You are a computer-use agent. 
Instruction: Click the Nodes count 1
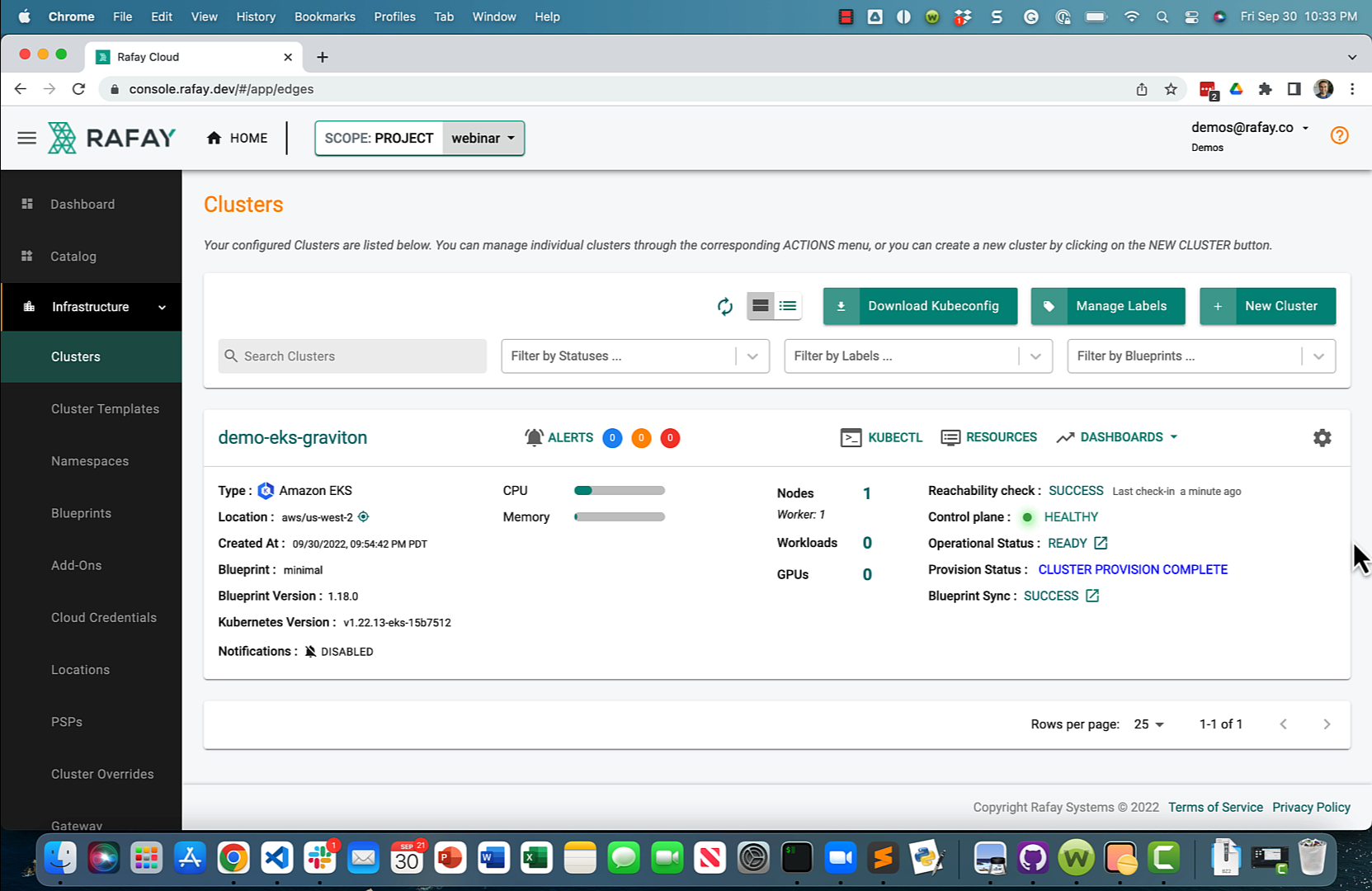coord(866,493)
